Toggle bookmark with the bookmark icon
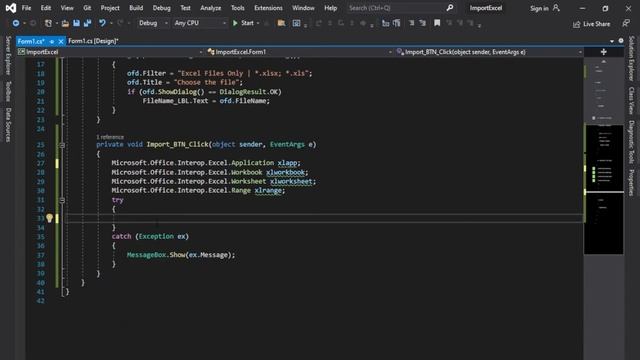This screenshot has width=640, height=360. pos(437,23)
